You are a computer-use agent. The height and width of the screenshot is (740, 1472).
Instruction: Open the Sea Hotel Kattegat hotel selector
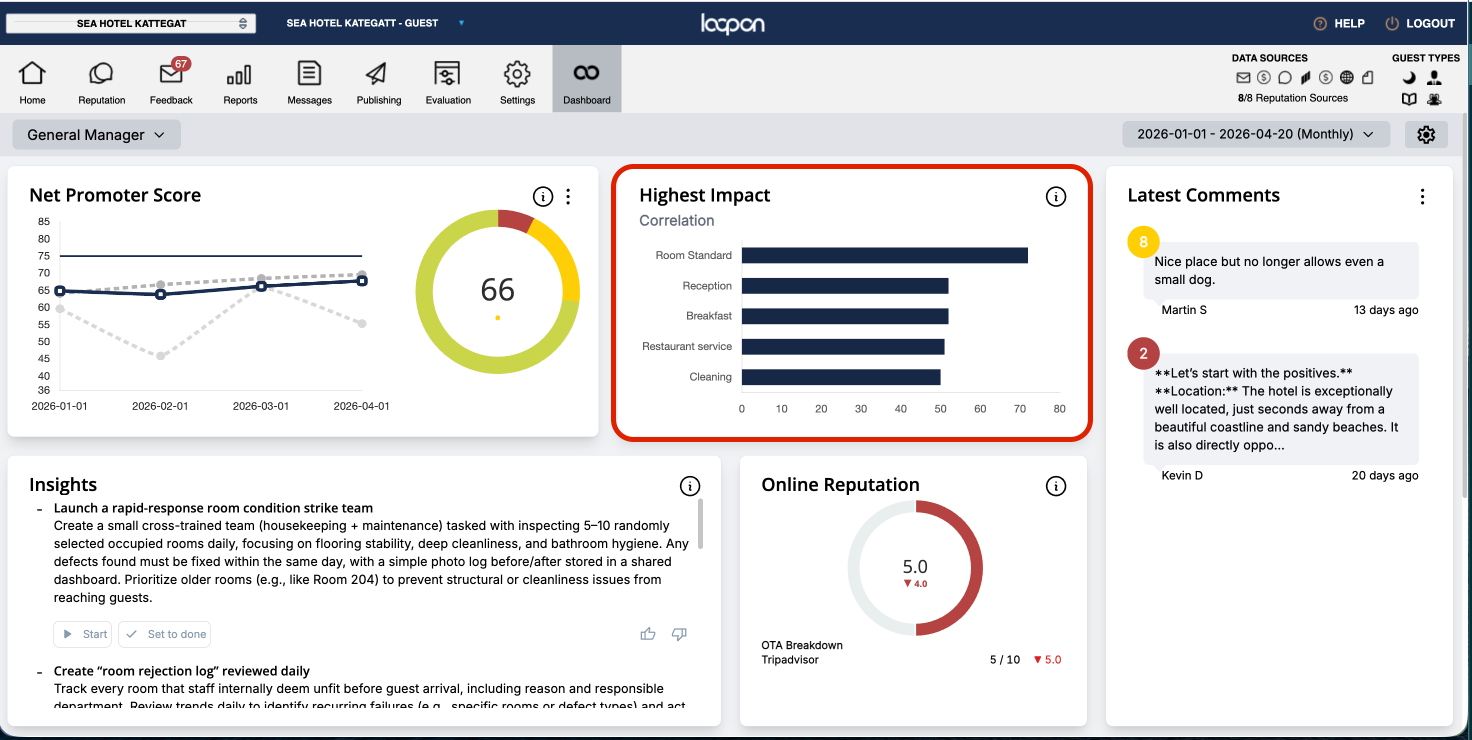pos(131,23)
